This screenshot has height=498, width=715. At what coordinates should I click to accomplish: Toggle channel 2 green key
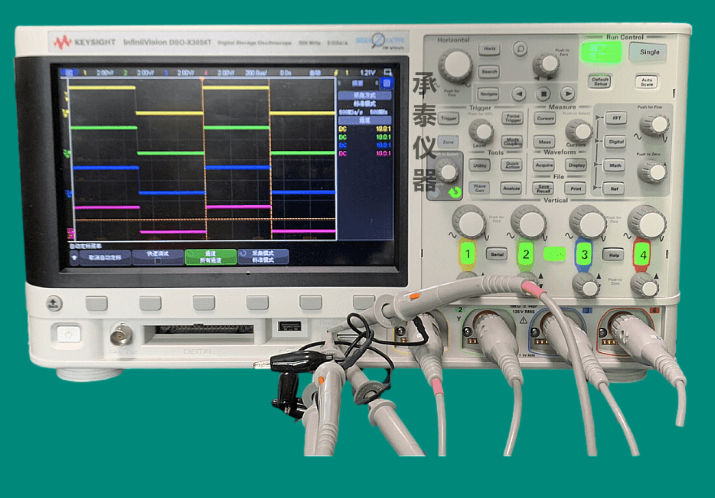[525, 254]
